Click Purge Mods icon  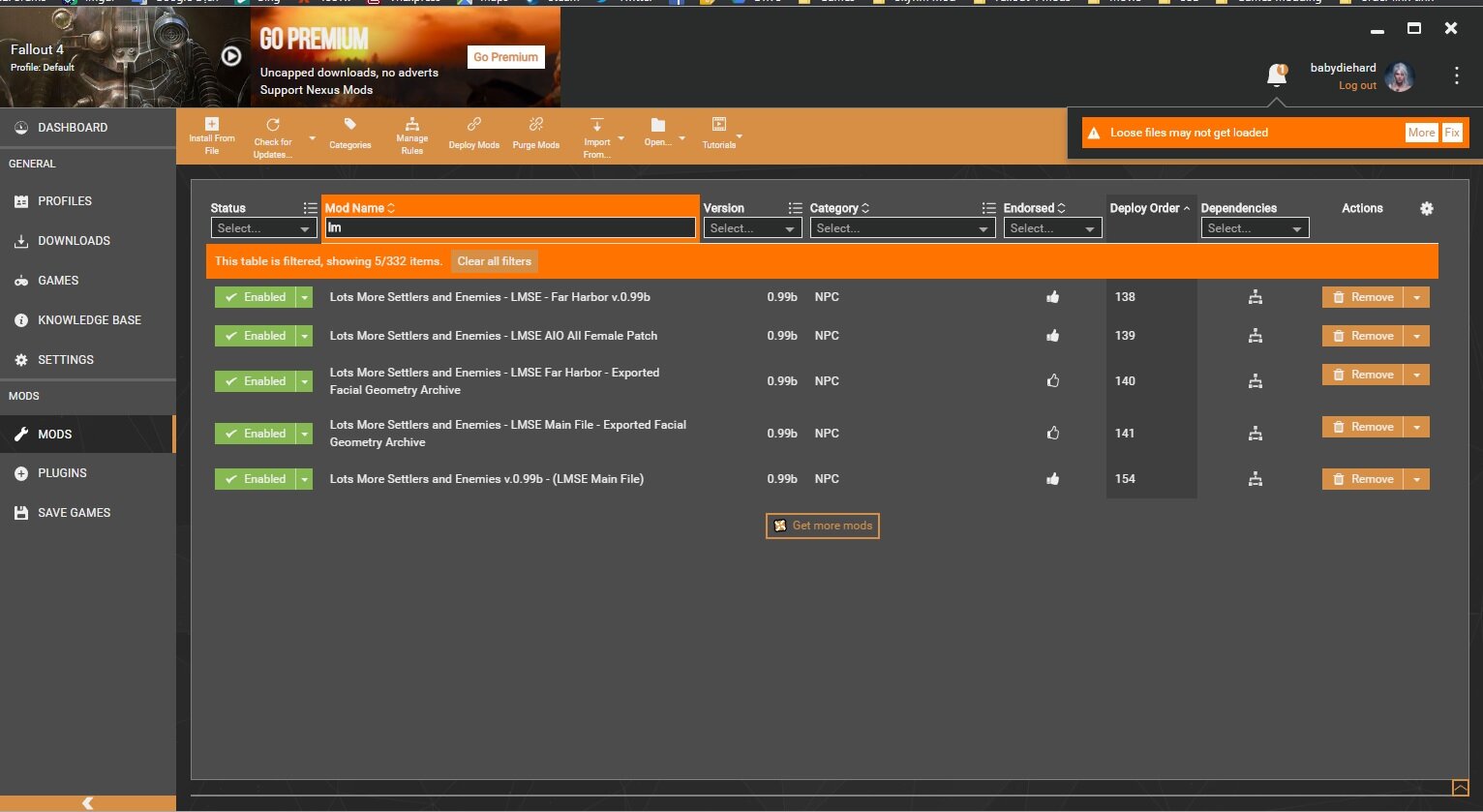click(536, 124)
